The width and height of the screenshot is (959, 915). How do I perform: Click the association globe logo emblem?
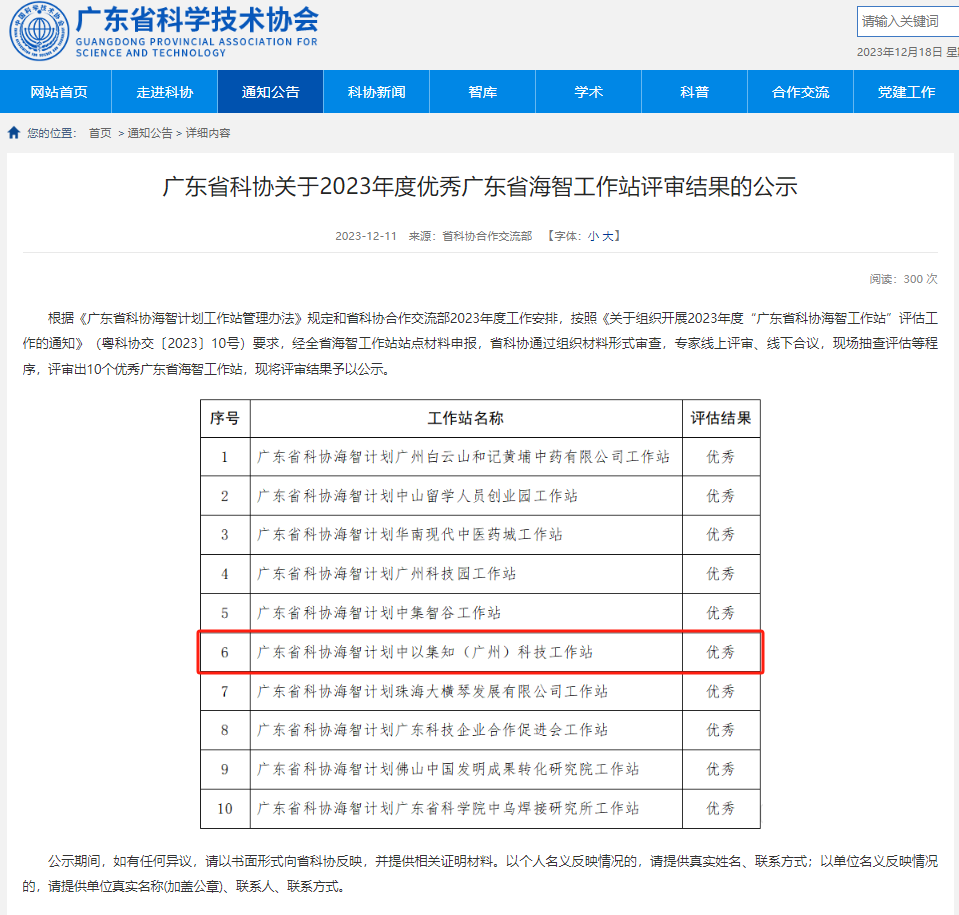[x=39, y=31]
